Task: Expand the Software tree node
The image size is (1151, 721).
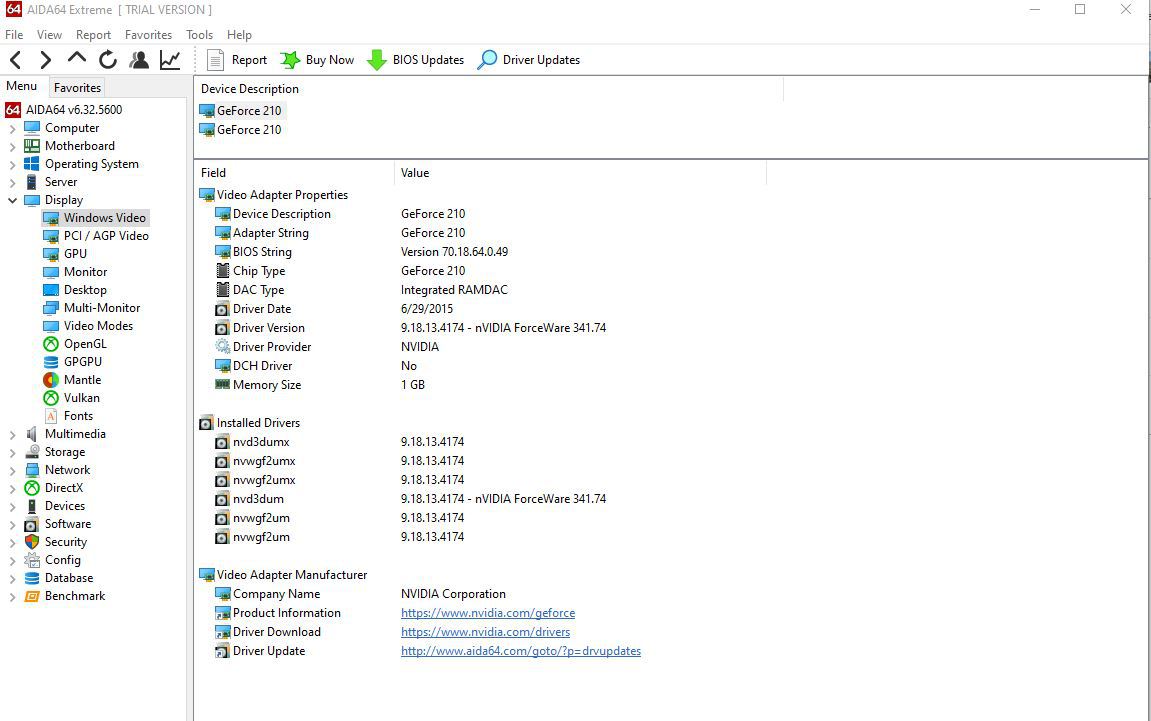Action: point(12,524)
